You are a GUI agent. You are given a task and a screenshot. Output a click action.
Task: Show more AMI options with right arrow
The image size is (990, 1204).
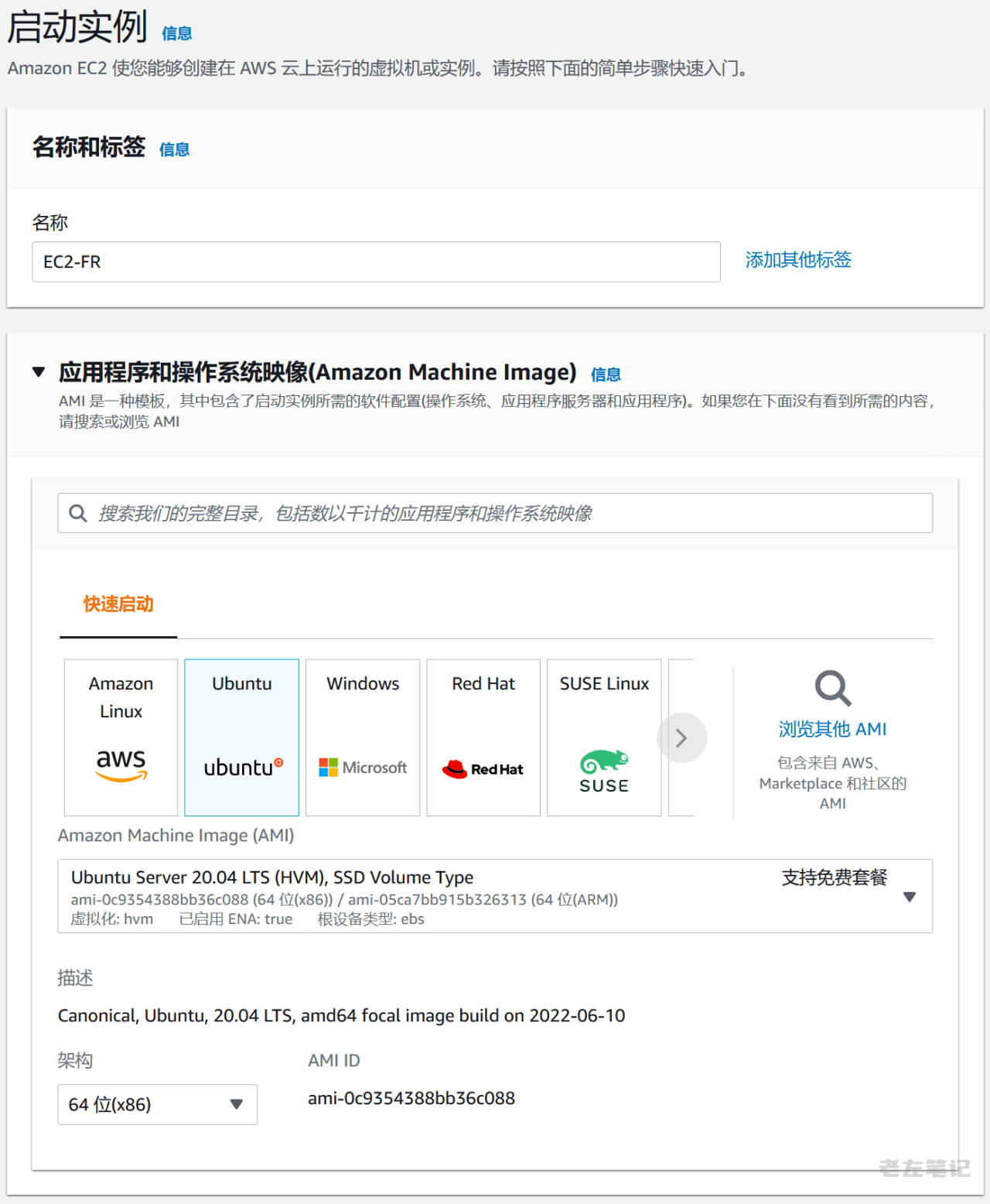tap(681, 738)
